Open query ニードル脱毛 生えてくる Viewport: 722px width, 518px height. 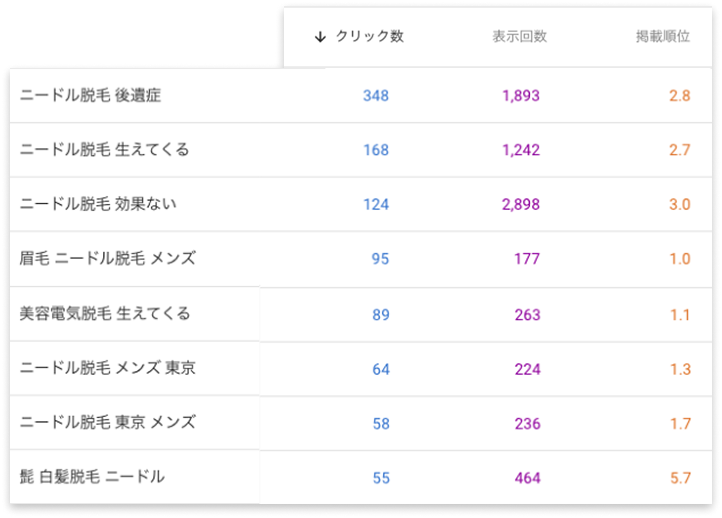tap(105, 150)
